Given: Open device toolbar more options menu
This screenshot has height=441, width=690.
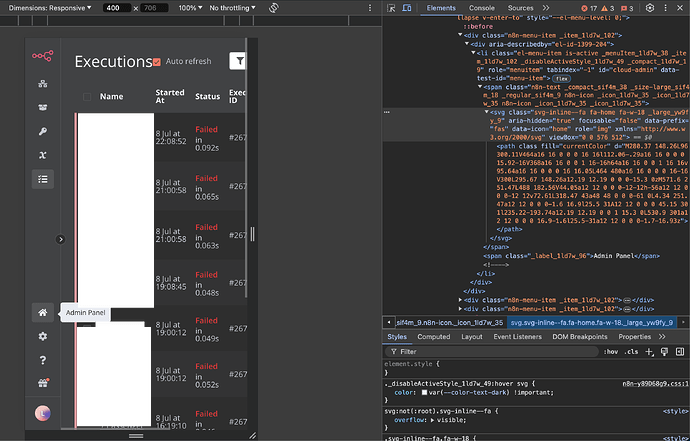Looking at the screenshot, I should 370,8.
